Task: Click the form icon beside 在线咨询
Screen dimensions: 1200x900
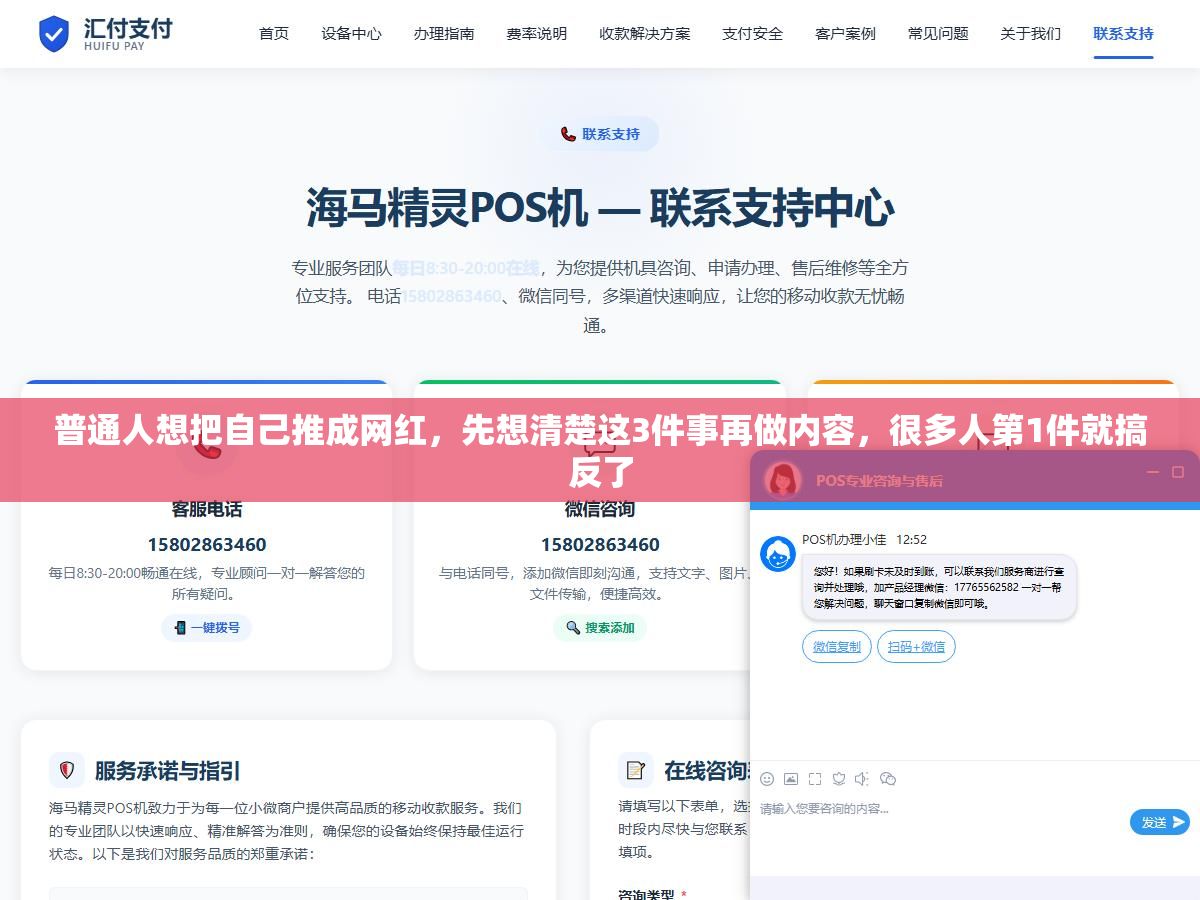Action: point(635,770)
